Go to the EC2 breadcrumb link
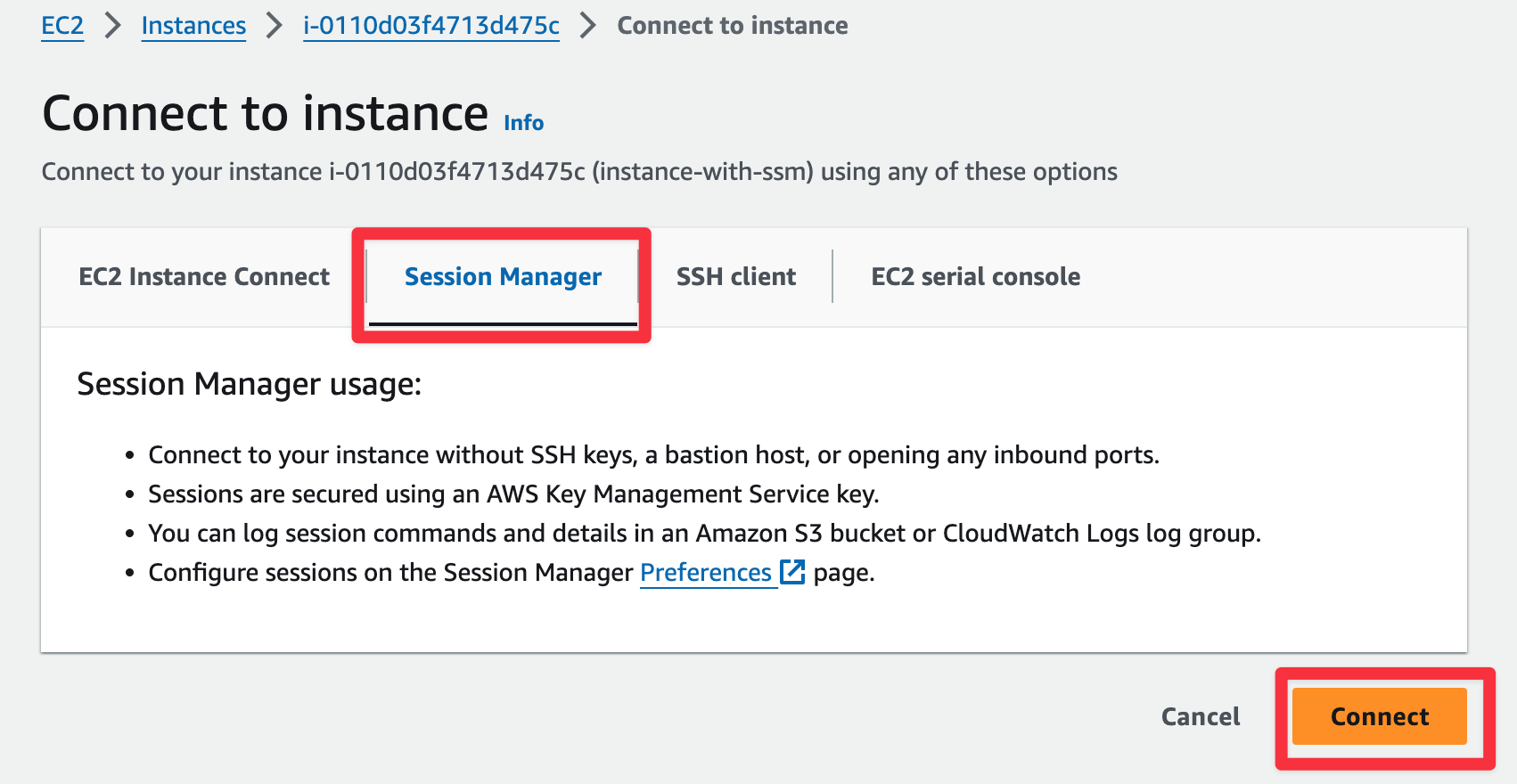The width and height of the screenshot is (1517, 784). click(x=62, y=26)
